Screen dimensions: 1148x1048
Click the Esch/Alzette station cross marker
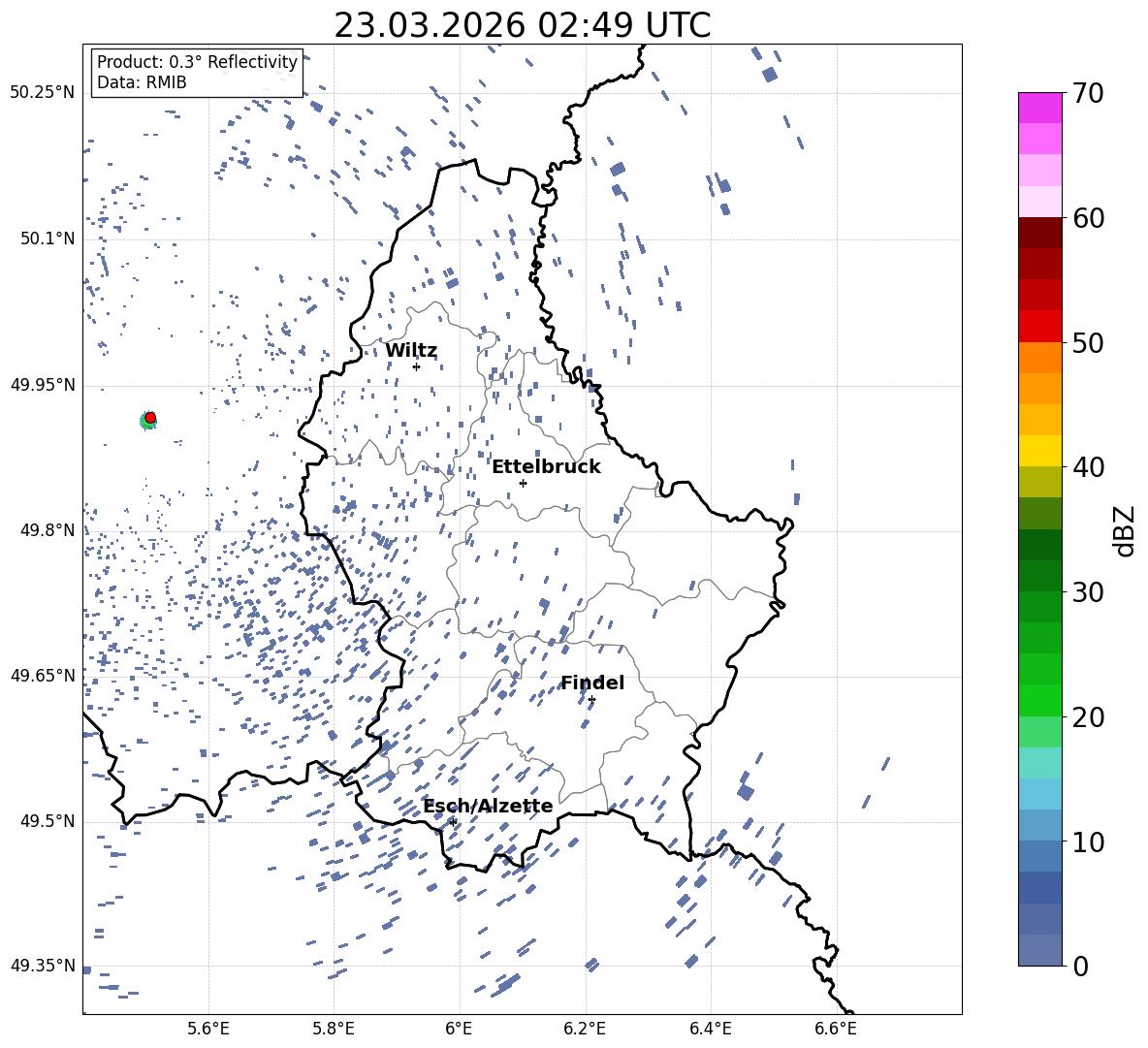[453, 822]
